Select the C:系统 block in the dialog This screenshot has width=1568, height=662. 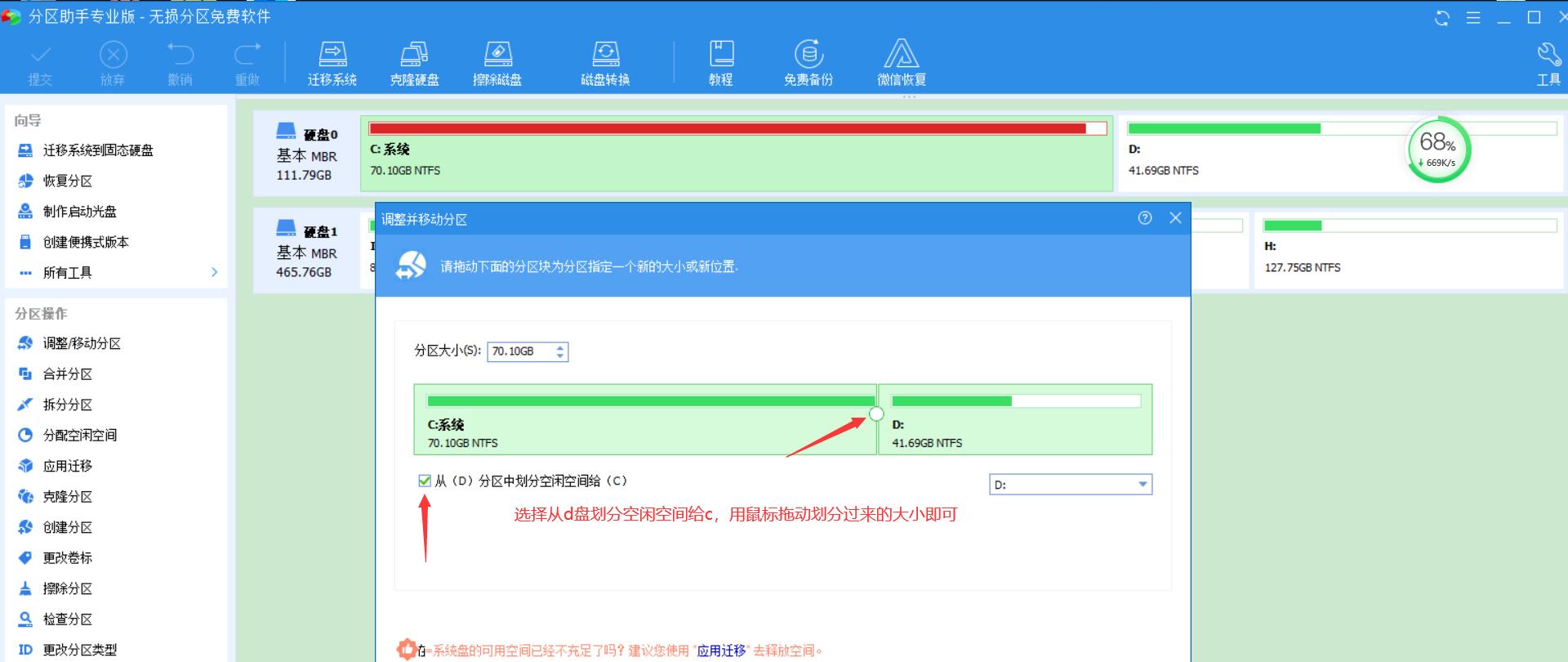click(x=645, y=419)
